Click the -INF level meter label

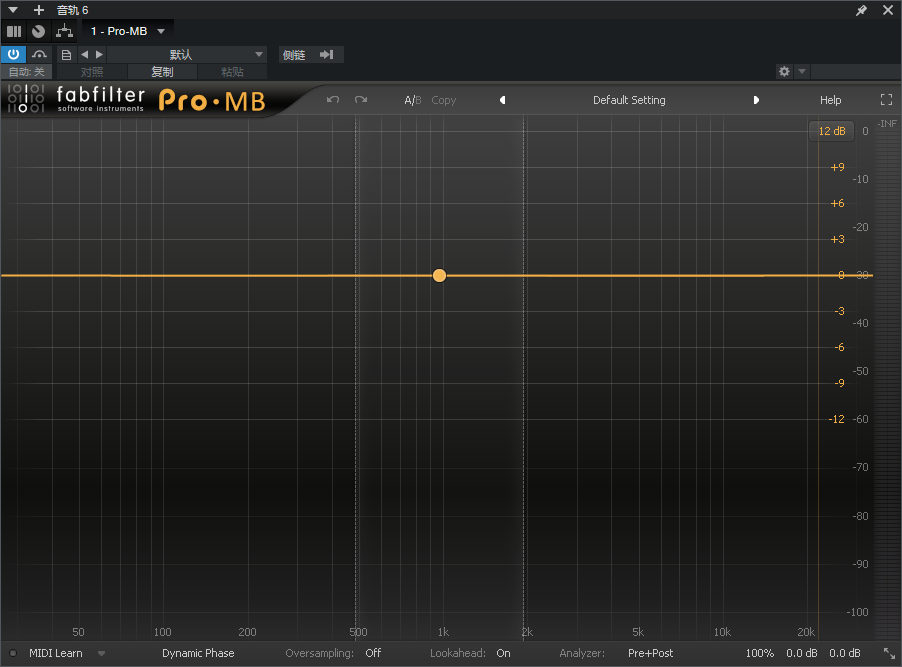click(x=886, y=124)
